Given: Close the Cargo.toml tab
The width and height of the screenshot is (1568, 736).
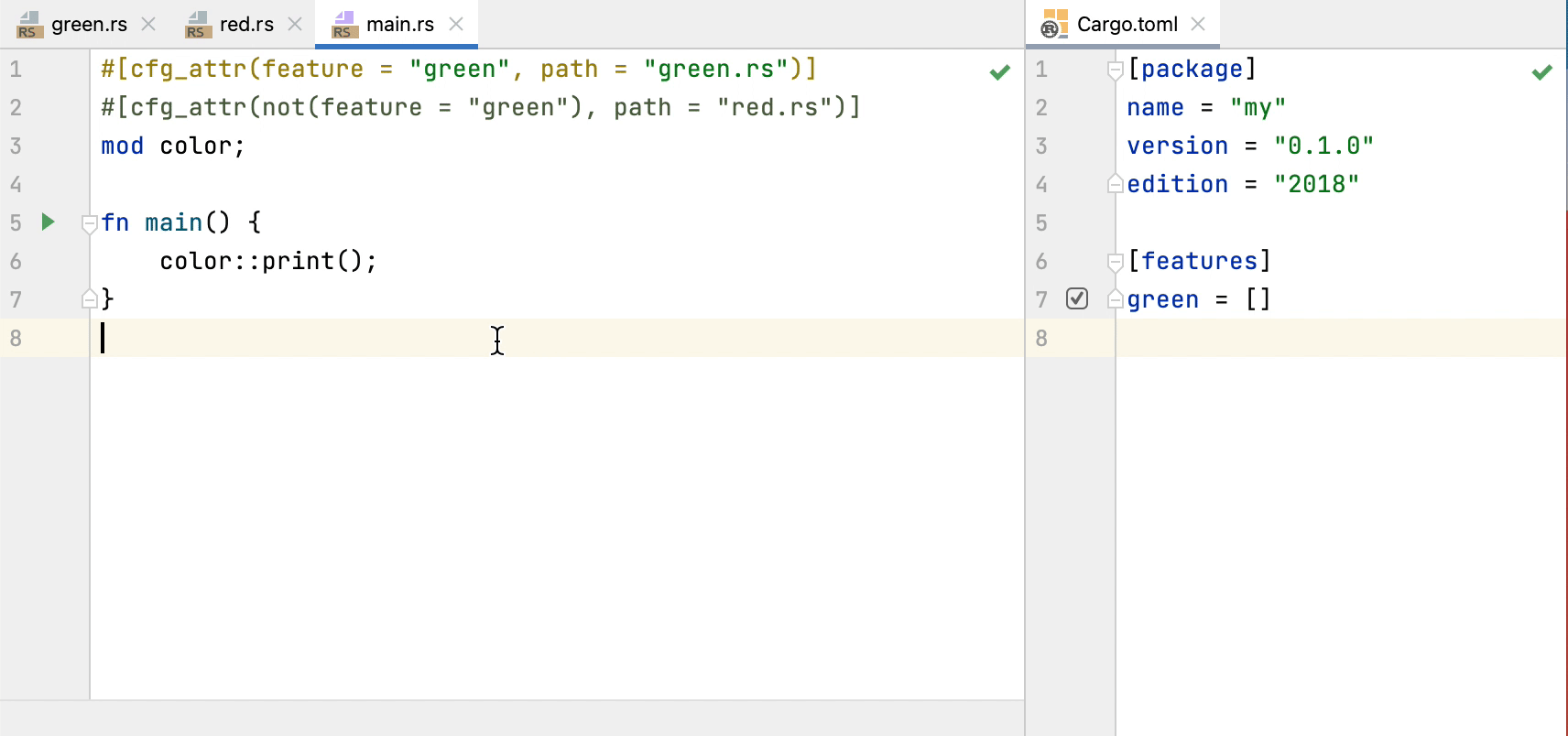Looking at the screenshot, I should tap(1198, 24).
